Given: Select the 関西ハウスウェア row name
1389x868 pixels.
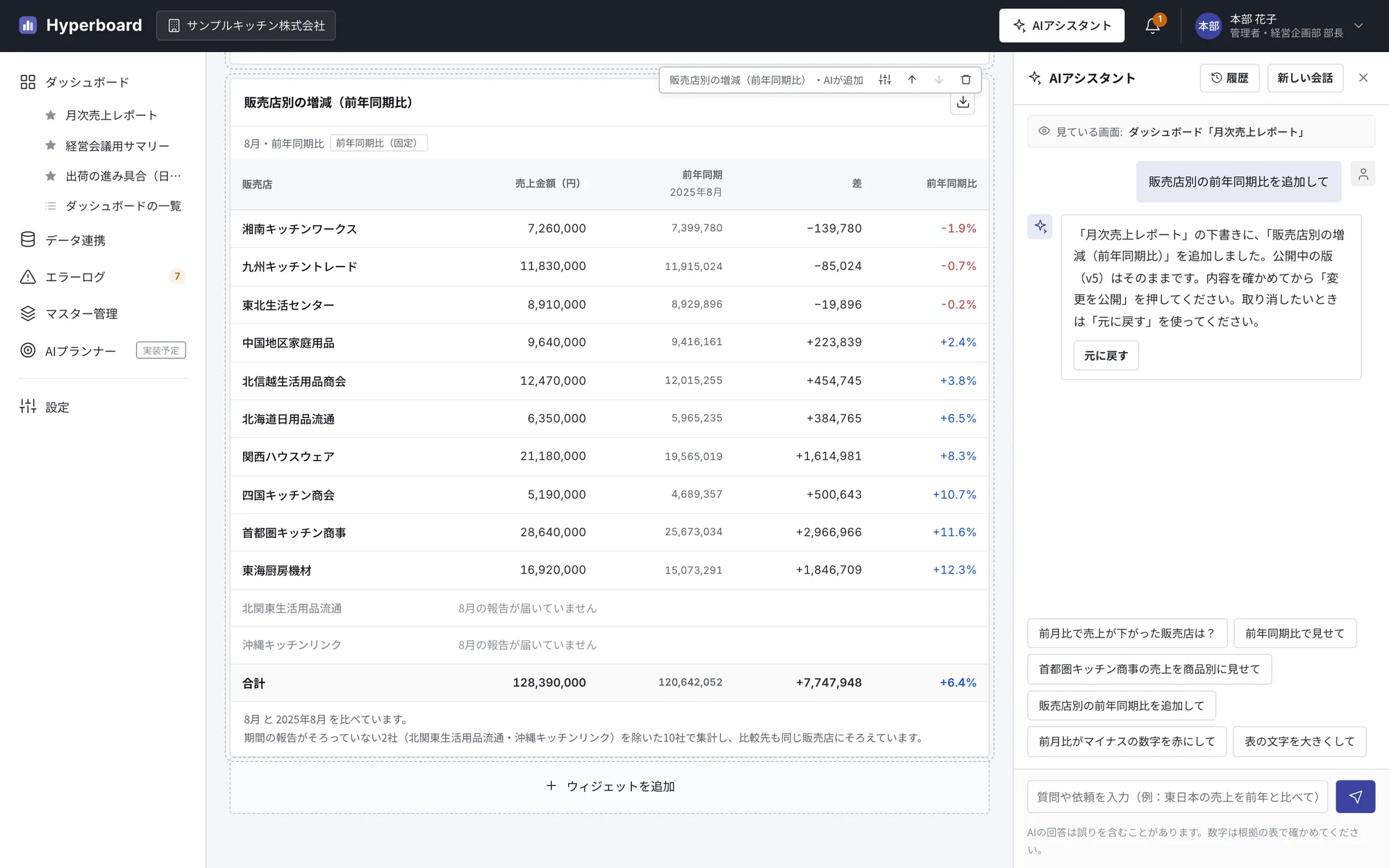Looking at the screenshot, I should [x=288, y=456].
